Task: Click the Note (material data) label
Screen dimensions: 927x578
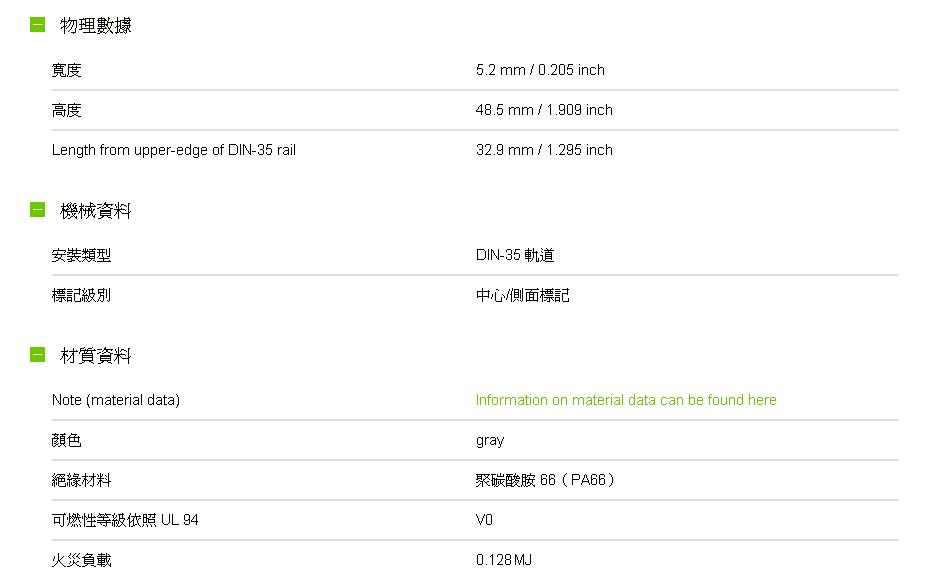Action: (x=116, y=400)
